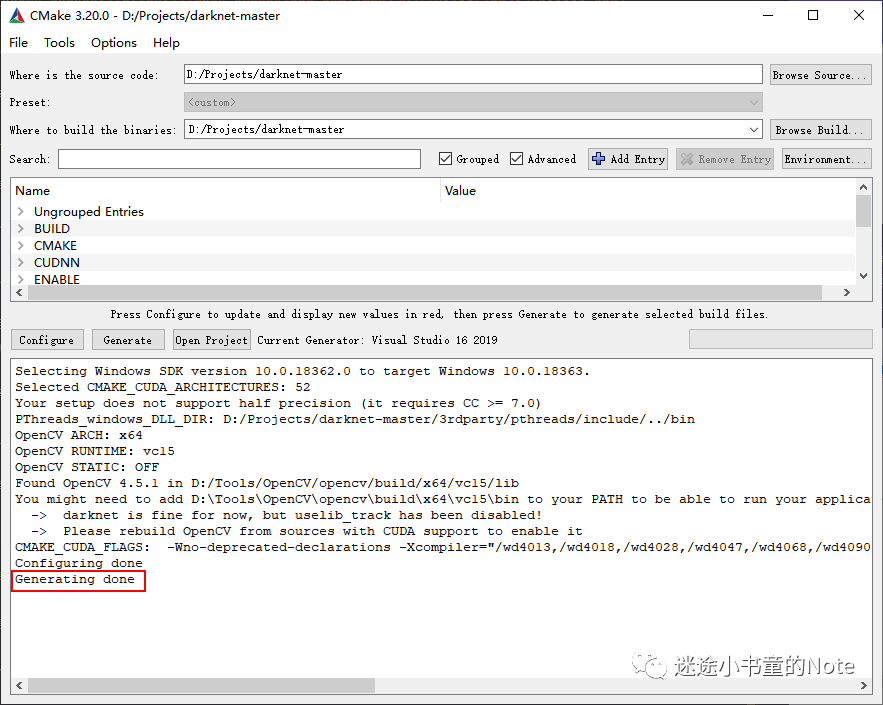Click 'Selected CMAKE_CUDA_ARCHITECTURES: 52' log line
This screenshot has height=705, width=883.
pos(163,387)
